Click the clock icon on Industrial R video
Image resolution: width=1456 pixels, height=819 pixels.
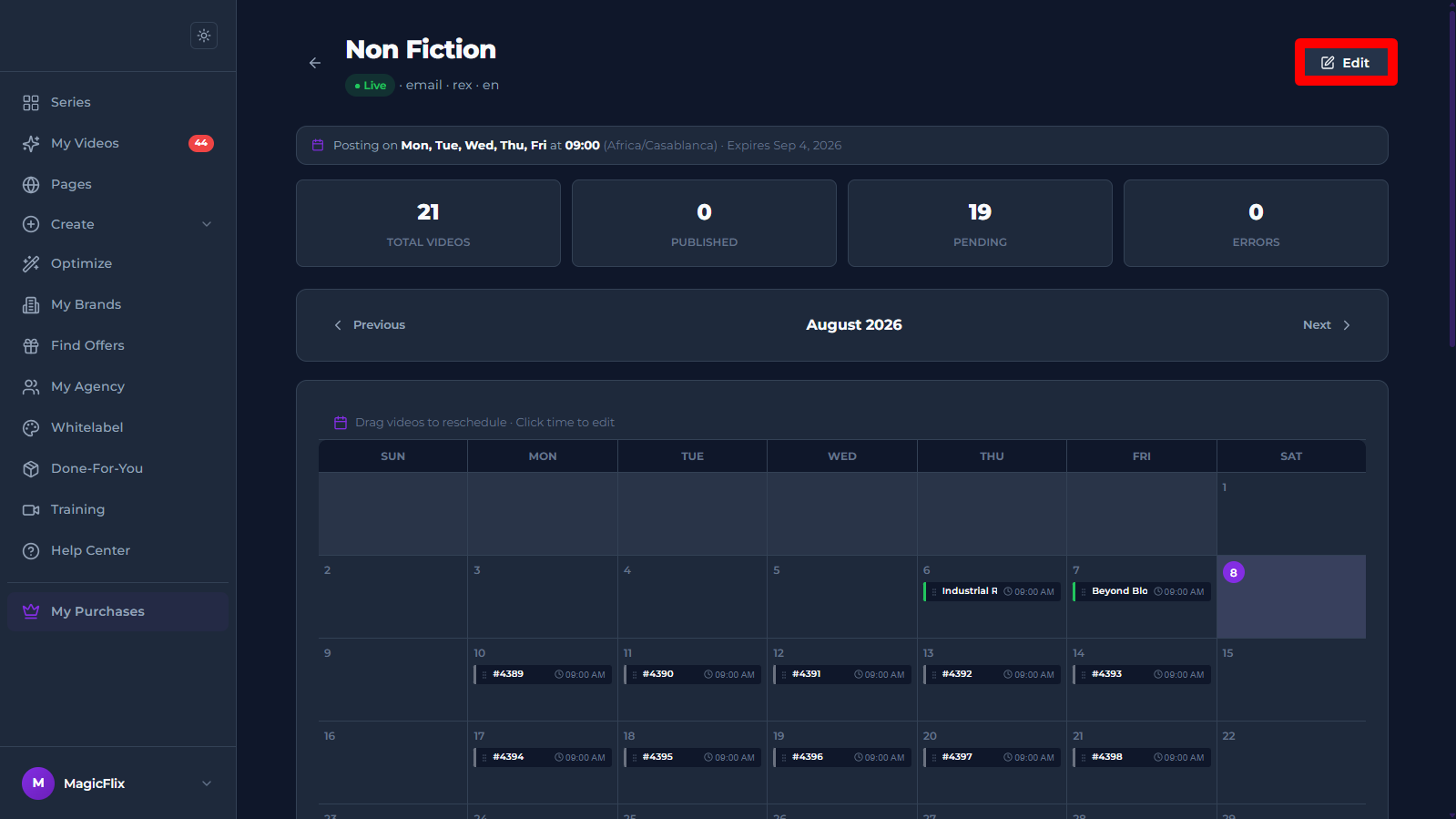click(x=1008, y=592)
